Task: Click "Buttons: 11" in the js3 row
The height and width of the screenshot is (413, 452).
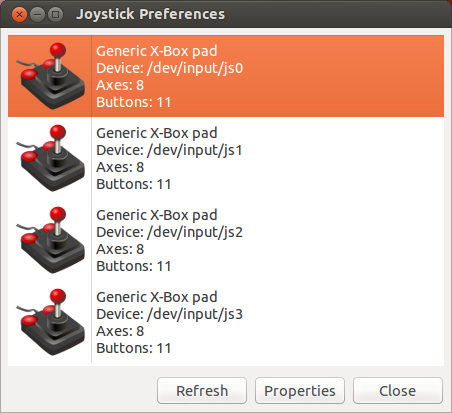Action: 134,348
